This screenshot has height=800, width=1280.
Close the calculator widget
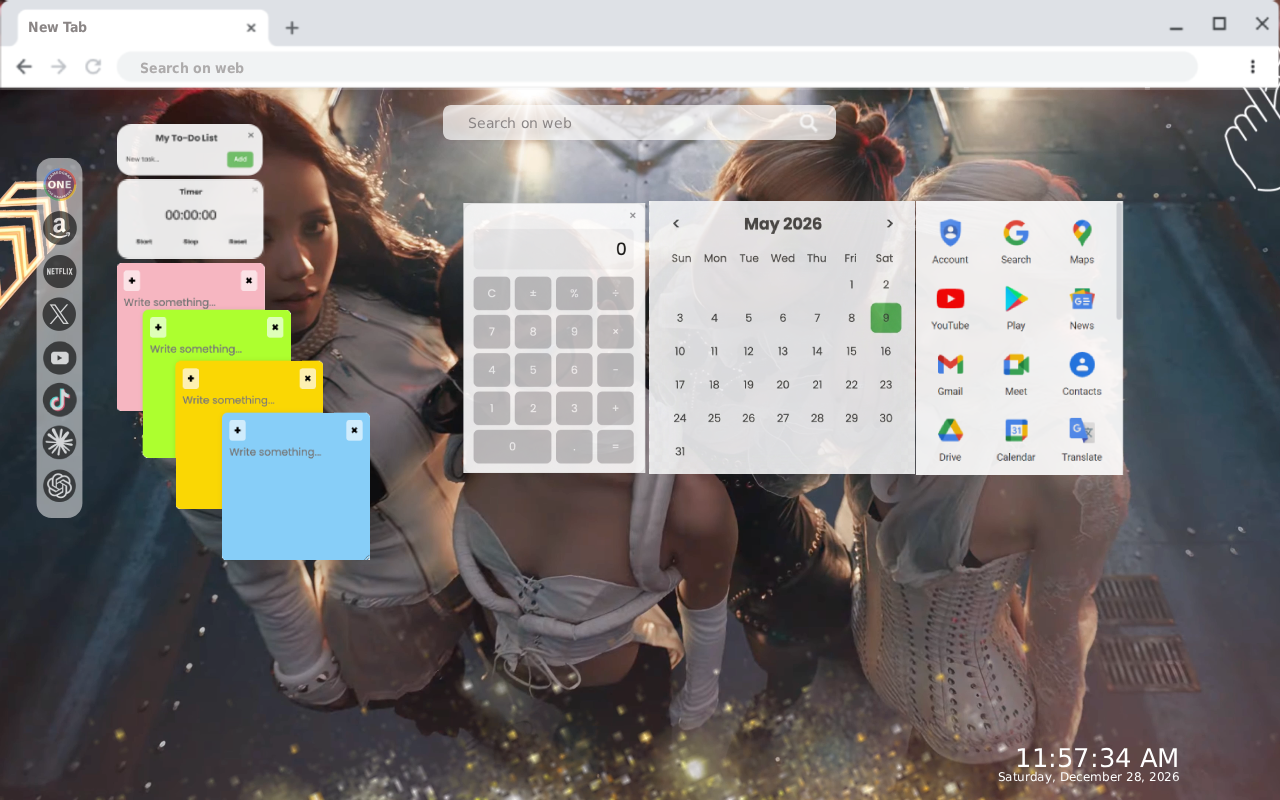pyautogui.click(x=633, y=215)
